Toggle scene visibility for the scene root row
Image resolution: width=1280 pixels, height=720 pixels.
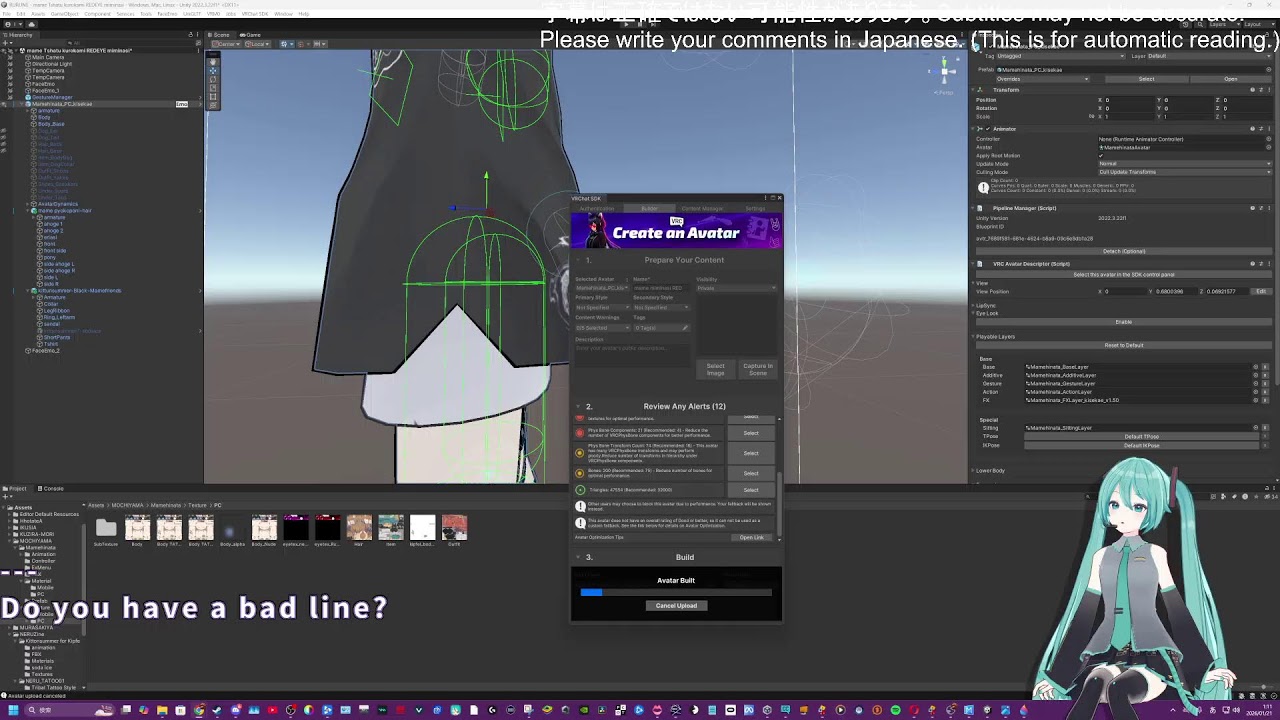coord(4,50)
